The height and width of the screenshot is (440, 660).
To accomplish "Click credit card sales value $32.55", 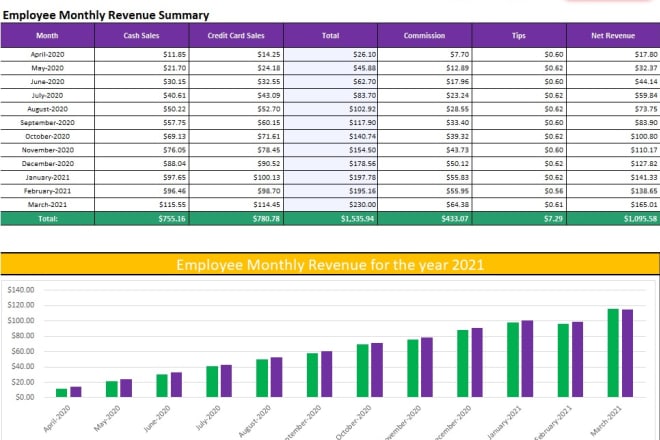I will 269,82.
